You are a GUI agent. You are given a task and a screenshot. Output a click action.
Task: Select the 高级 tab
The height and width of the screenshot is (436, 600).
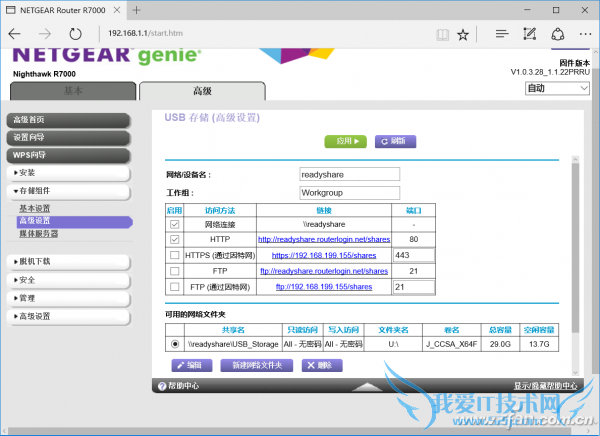(x=202, y=91)
